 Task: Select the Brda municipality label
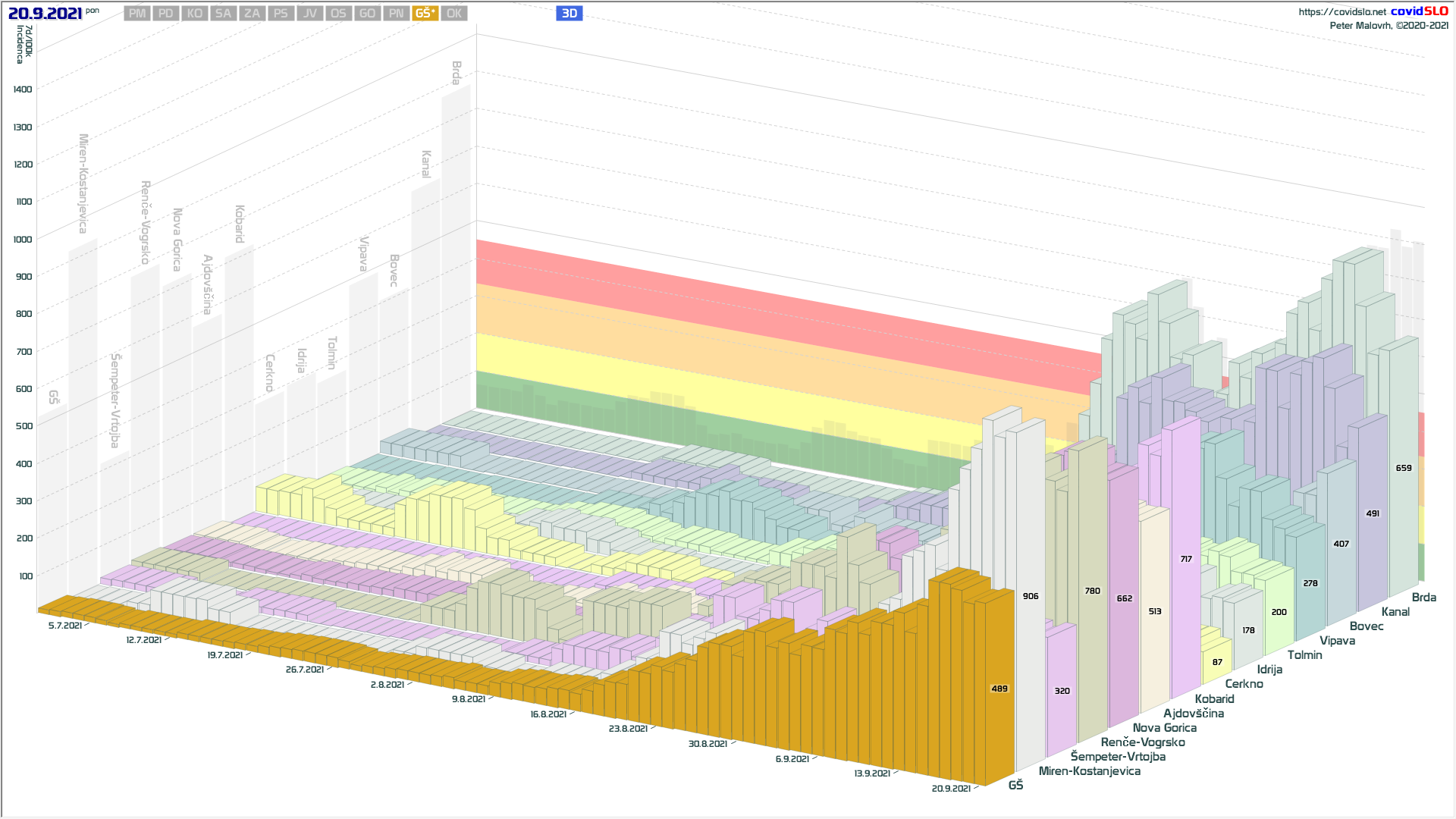[x=1423, y=598]
